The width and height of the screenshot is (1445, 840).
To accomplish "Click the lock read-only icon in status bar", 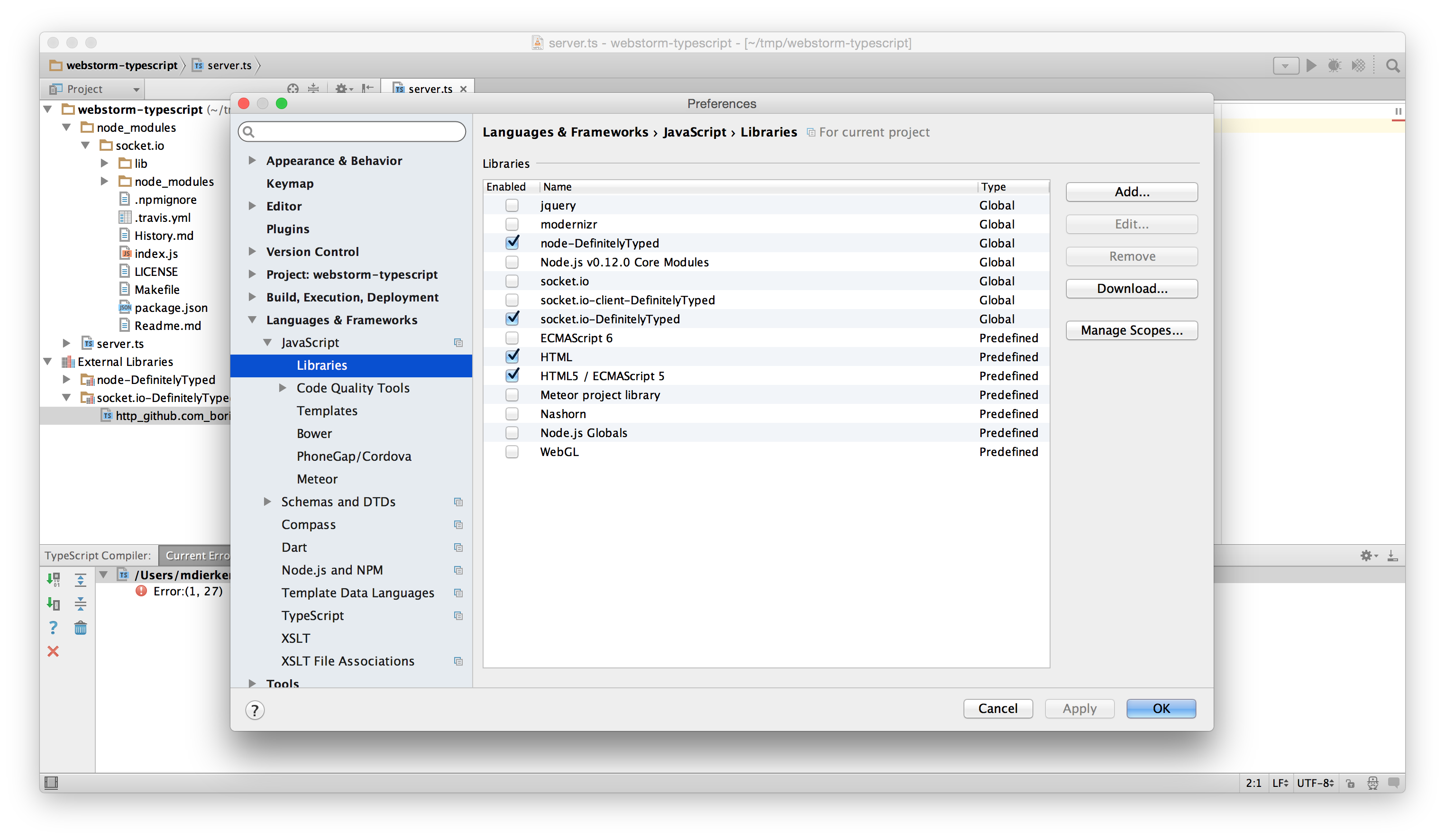I will 1350,783.
